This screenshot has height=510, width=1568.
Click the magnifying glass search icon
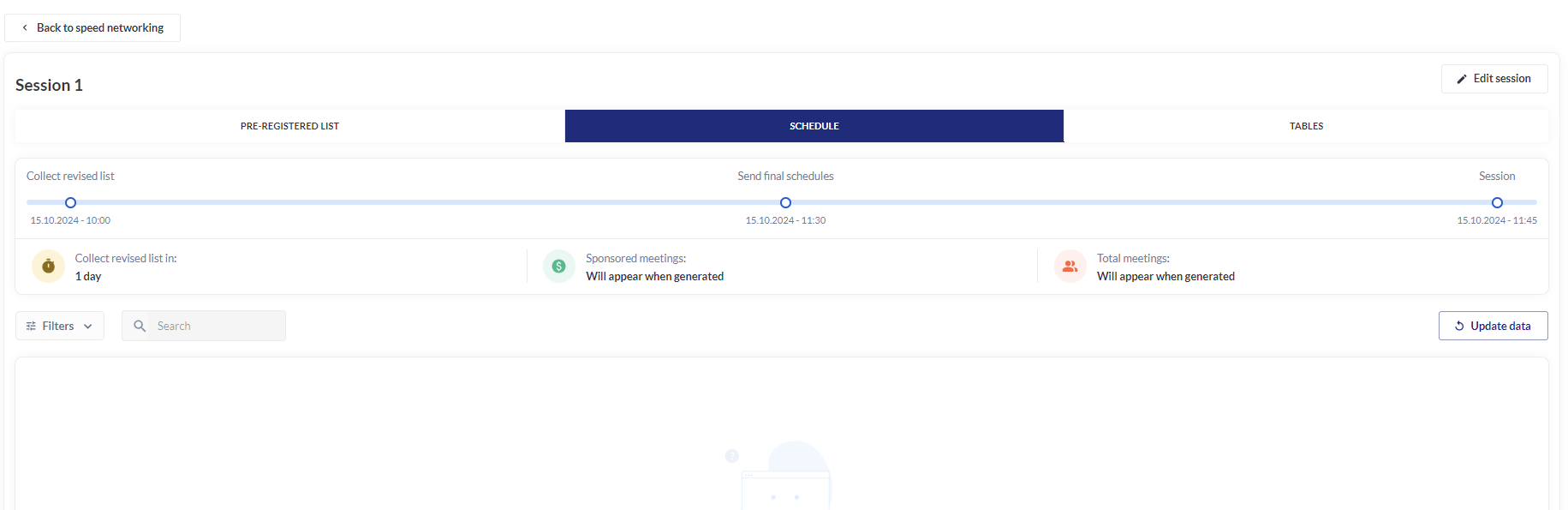click(140, 326)
